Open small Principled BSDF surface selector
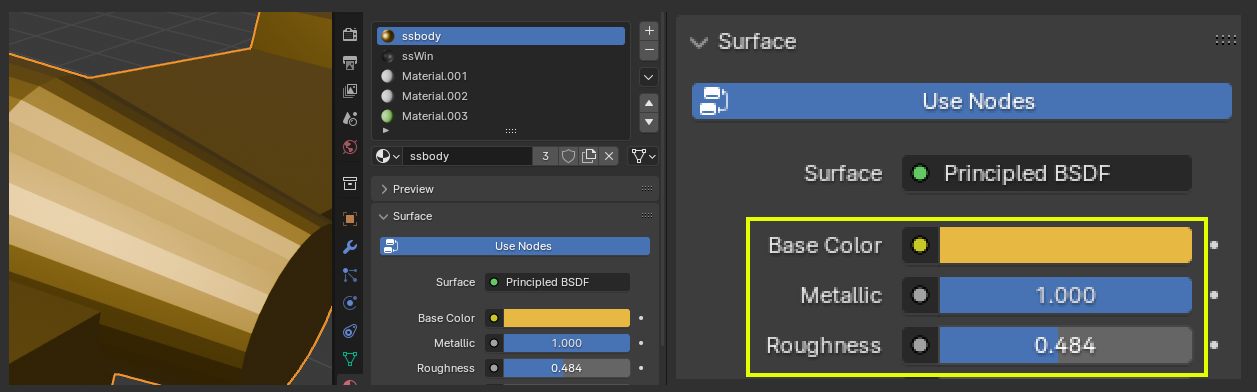1257x392 pixels. tap(558, 282)
